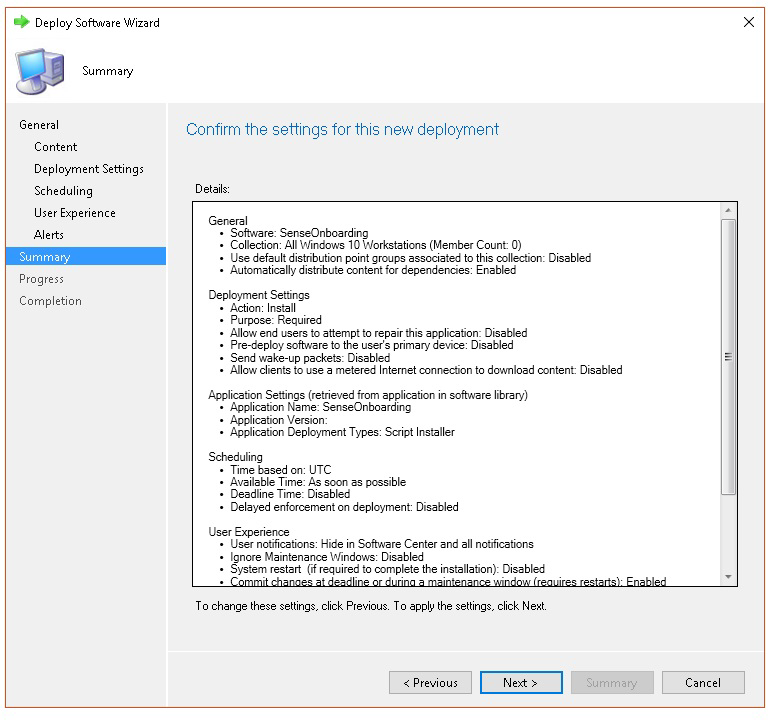The height and width of the screenshot is (722, 781).
Task: Select the Alerts step
Action: click(x=48, y=235)
